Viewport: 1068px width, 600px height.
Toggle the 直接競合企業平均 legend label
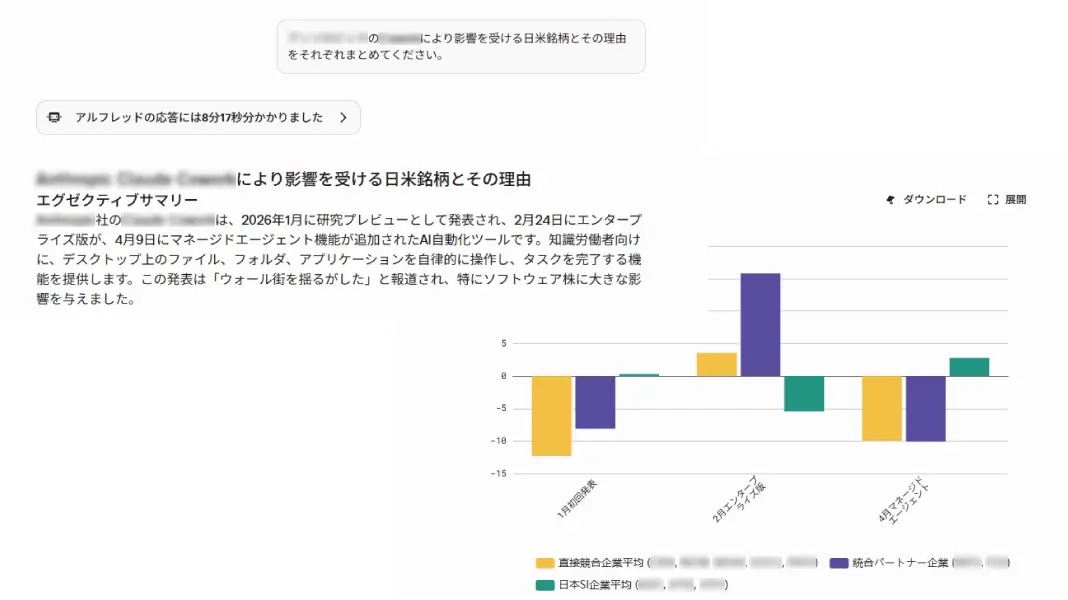(x=601, y=563)
